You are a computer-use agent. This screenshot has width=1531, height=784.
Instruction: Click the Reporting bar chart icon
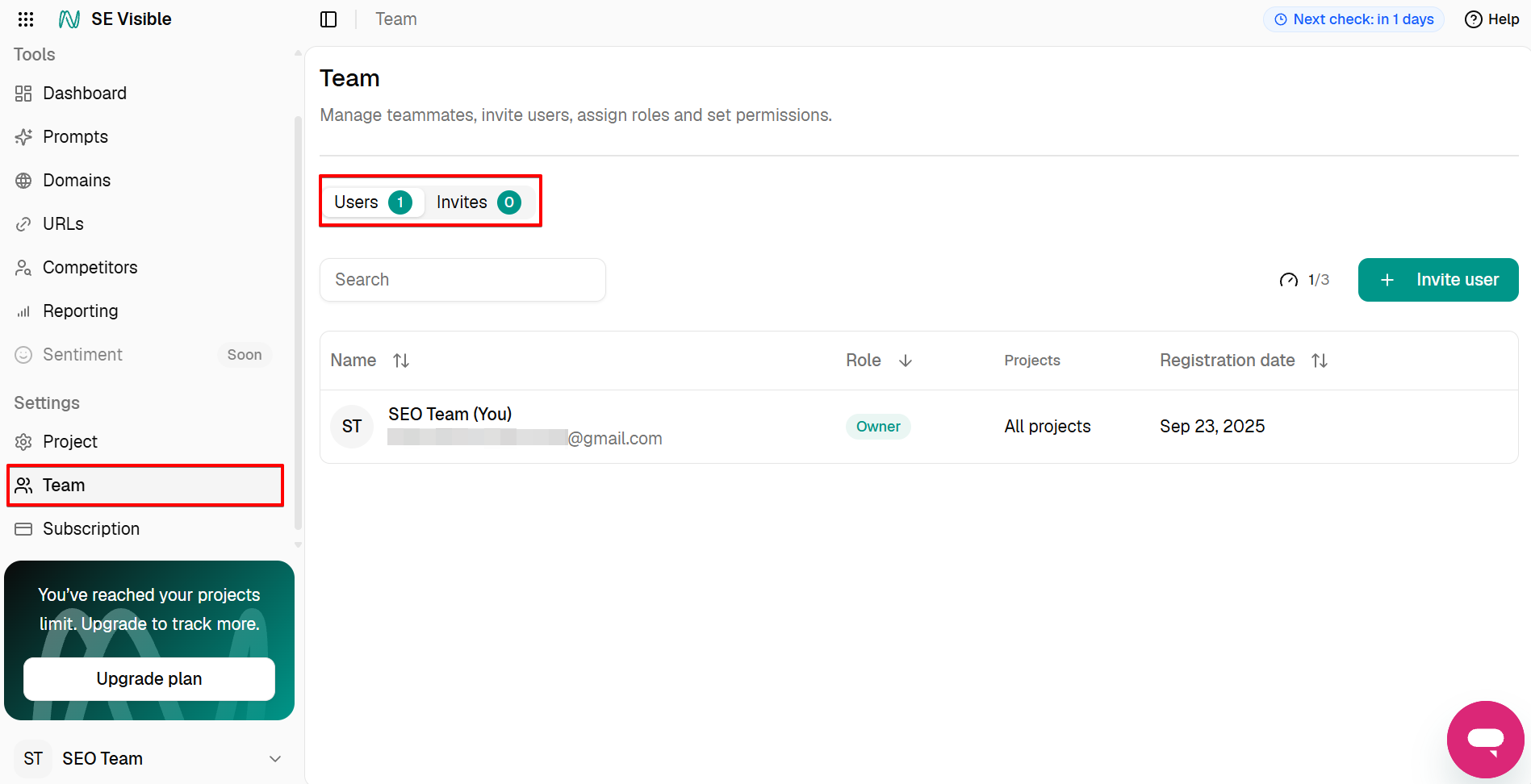(x=23, y=311)
